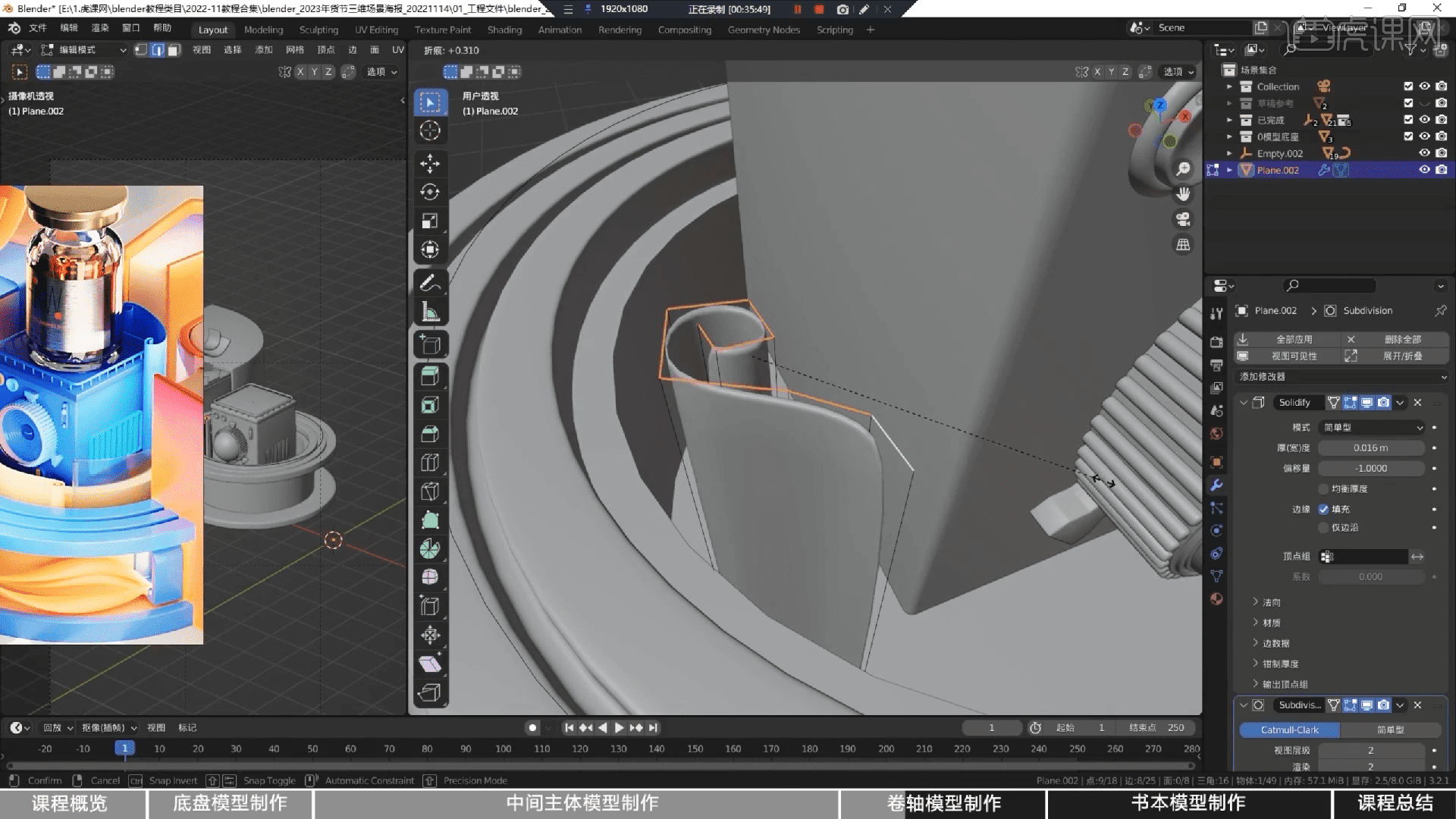
Task: Adjust the 视图层级 viewport levels field
Action: point(1371,751)
